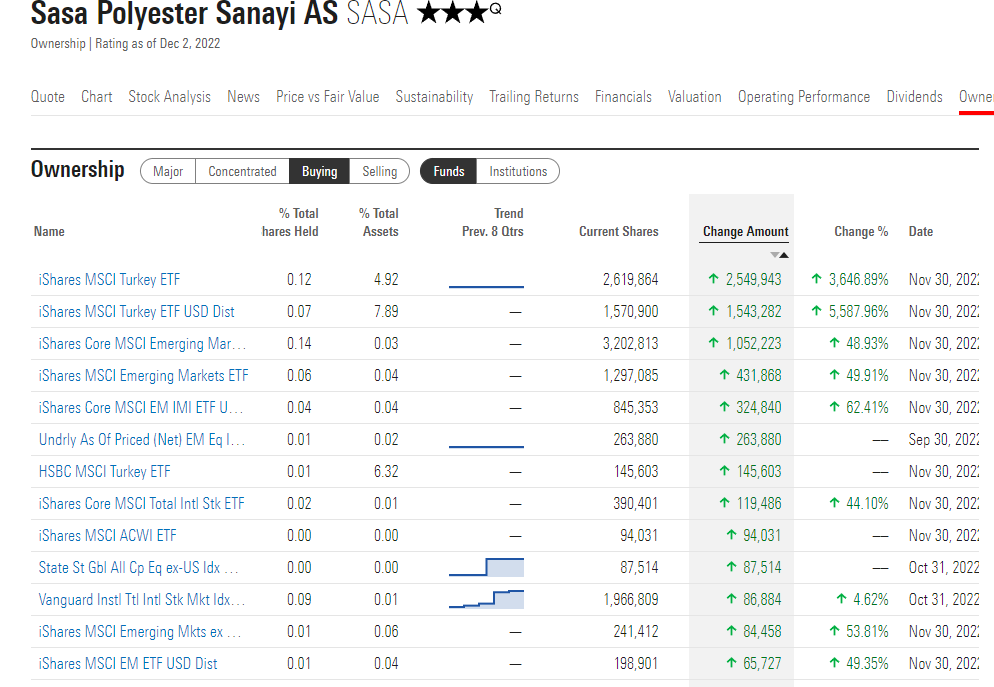Open the Price vs Fair Value tab
The width and height of the screenshot is (994, 687).
[x=327, y=96]
